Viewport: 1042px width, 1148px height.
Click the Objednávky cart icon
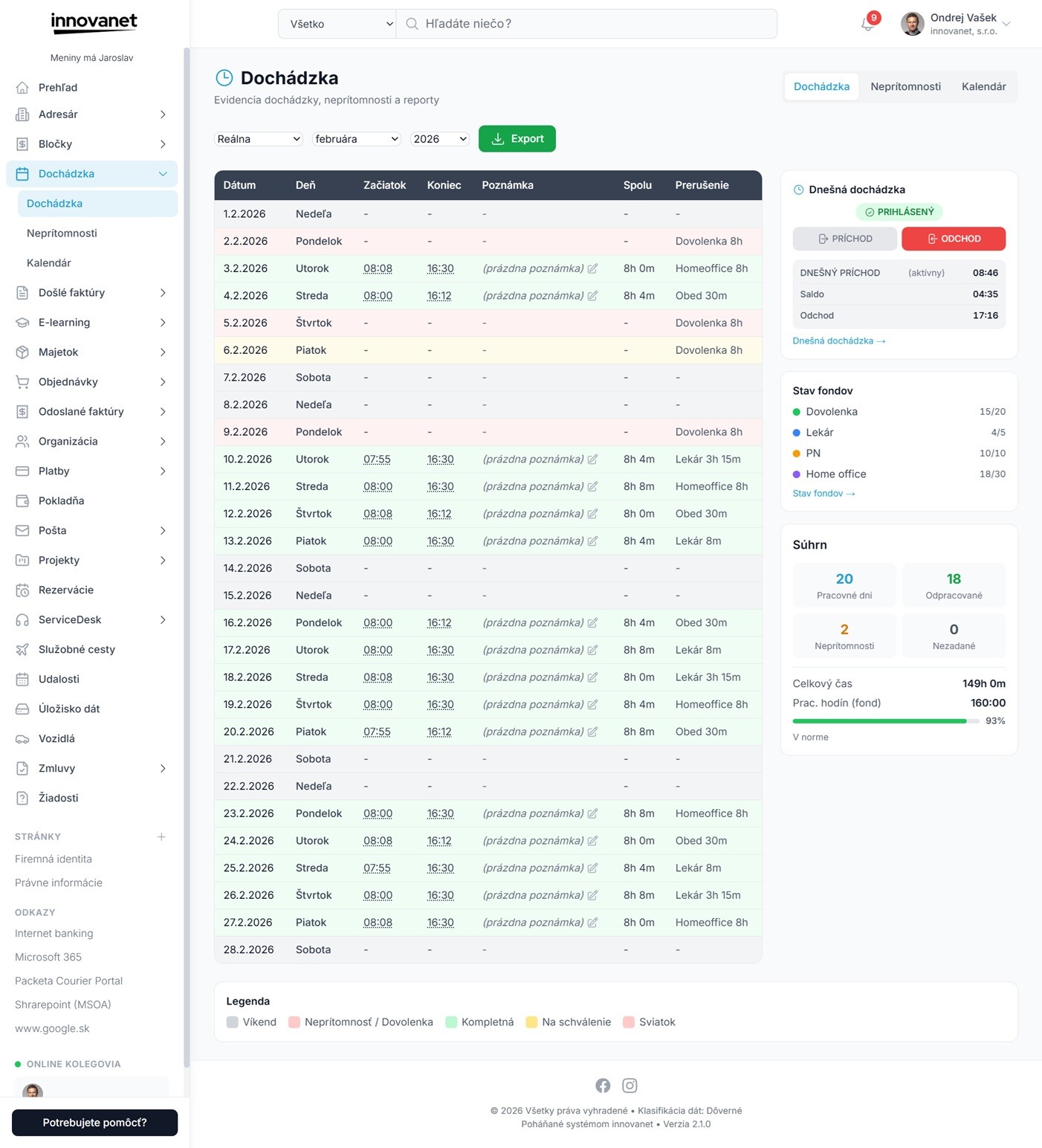tap(22, 382)
